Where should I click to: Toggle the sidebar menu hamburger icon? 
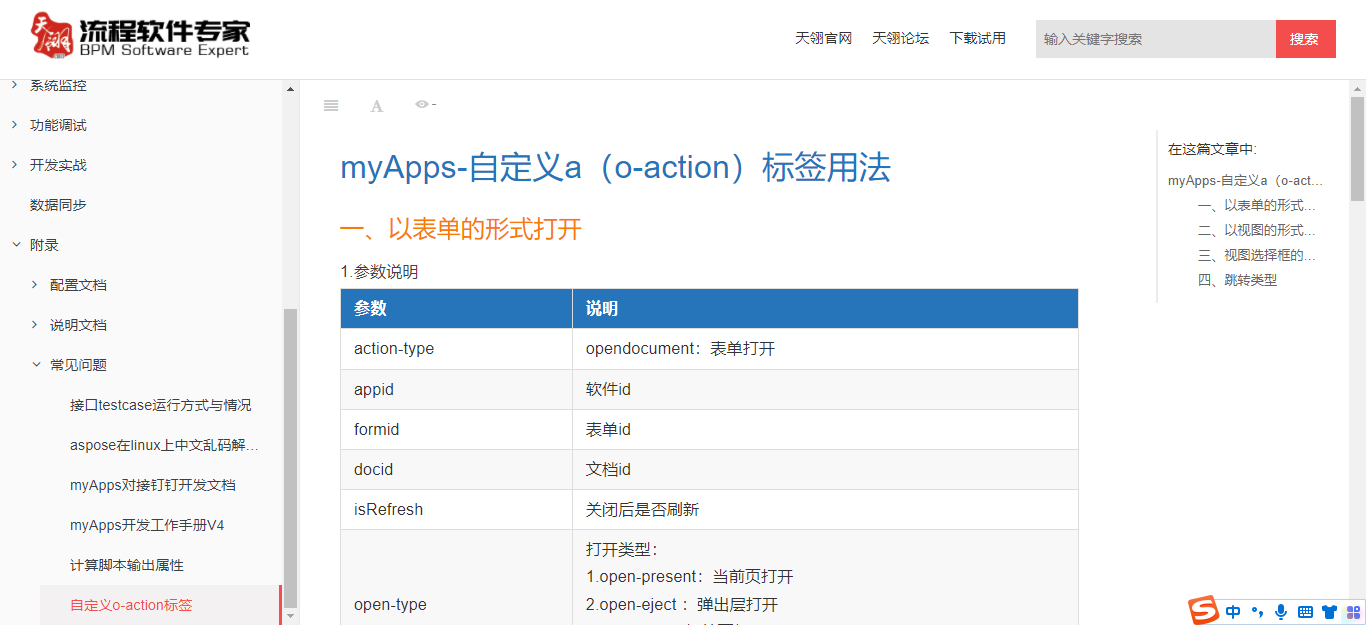pyautogui.click(x=331, y=106)
